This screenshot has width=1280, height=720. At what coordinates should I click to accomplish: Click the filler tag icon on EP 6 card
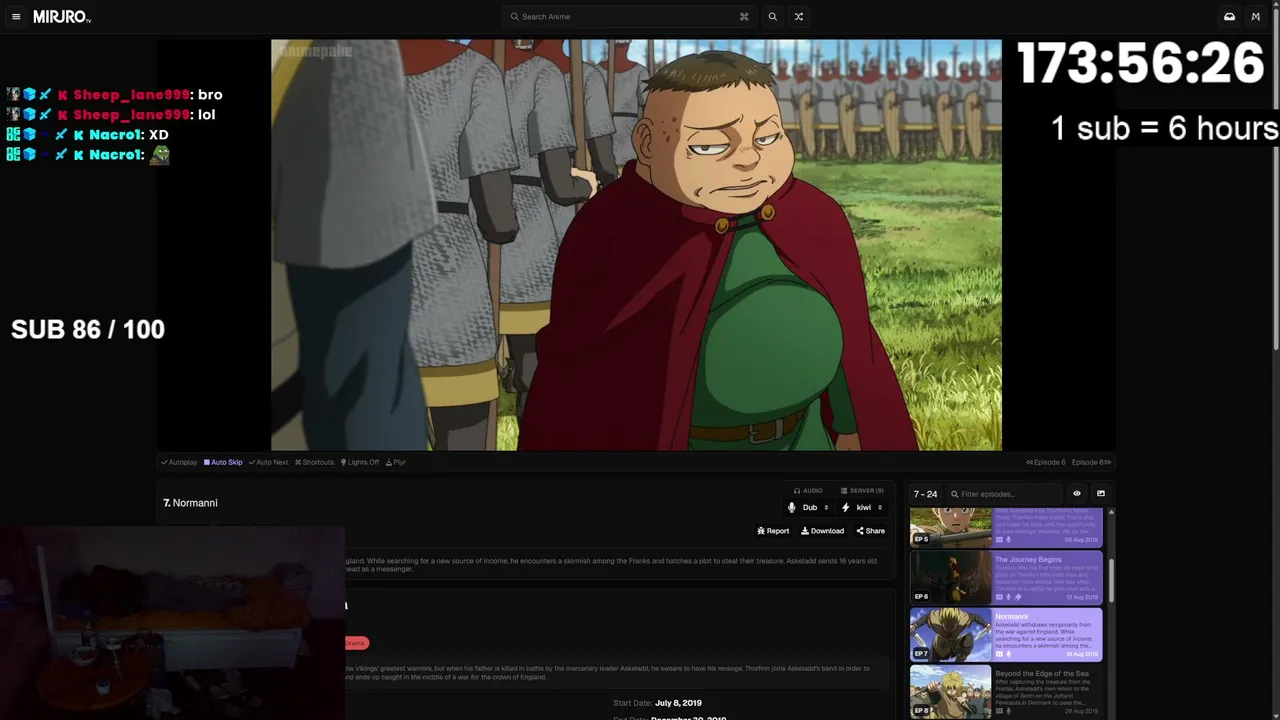(1019, 597)
